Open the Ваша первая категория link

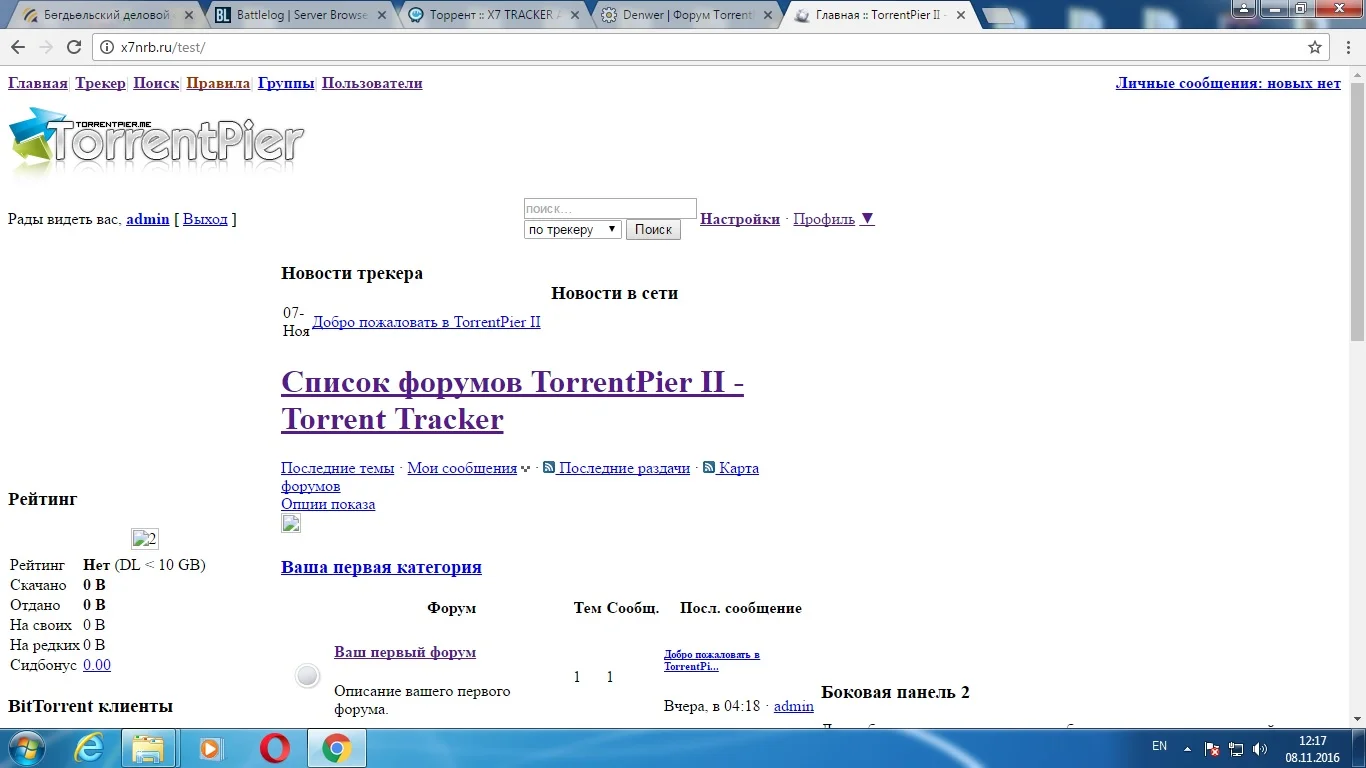[x=381, y=567]
